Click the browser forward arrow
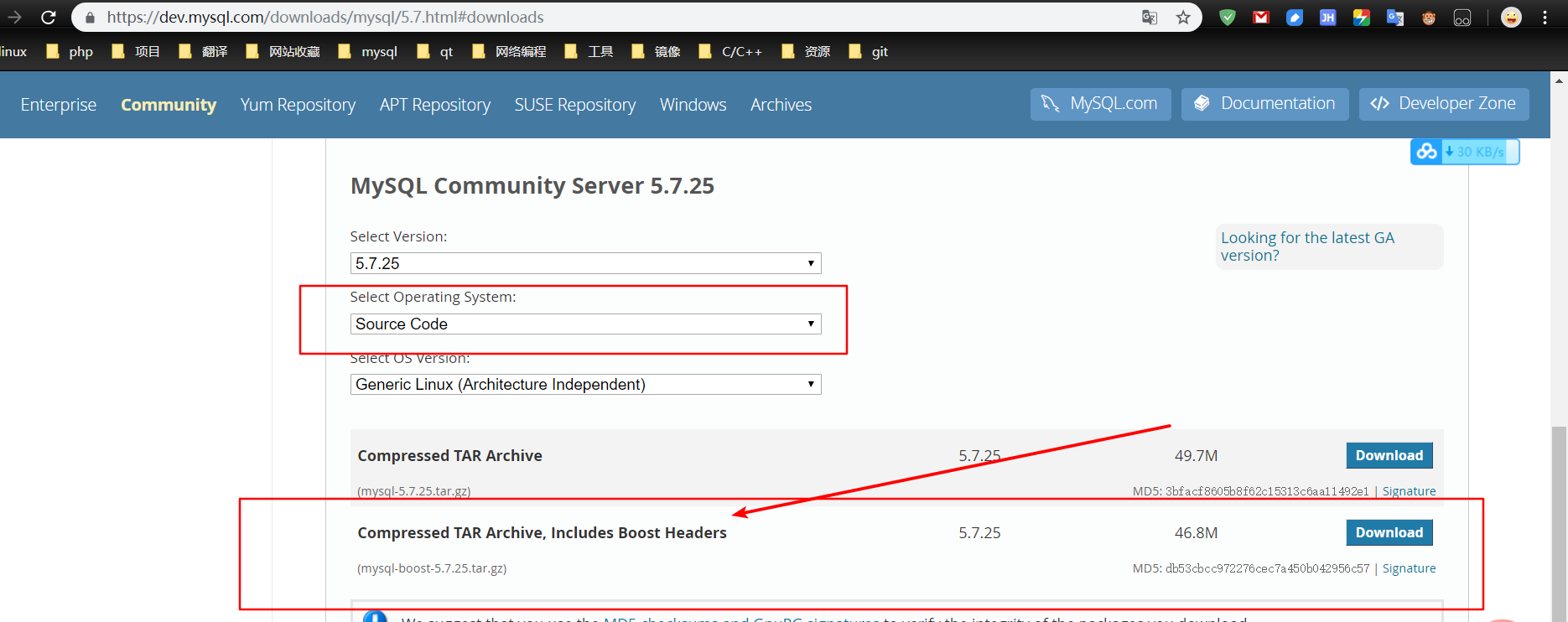The image size is (1568, 622). tap(13, 17)
